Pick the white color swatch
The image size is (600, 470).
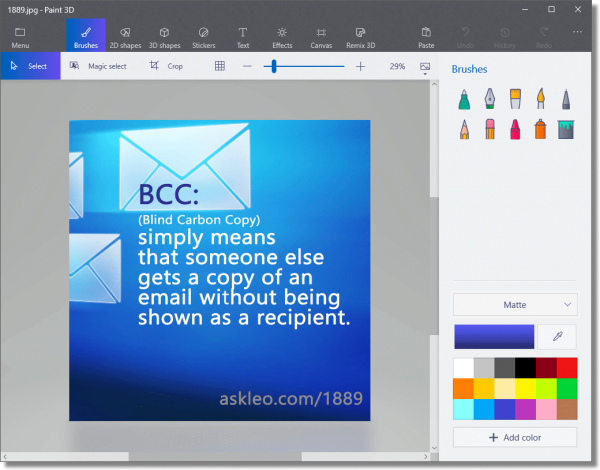(x=463, y=368)
